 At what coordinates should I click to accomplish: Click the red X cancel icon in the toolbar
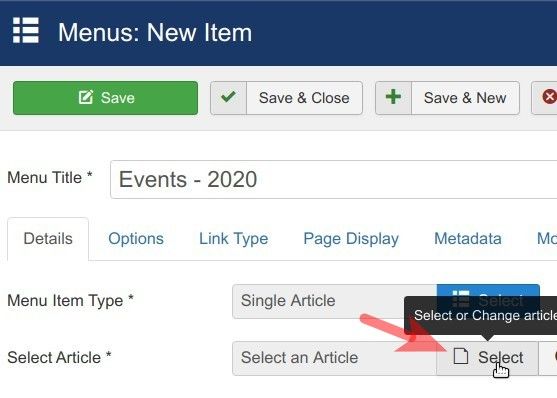coord(549,97)
